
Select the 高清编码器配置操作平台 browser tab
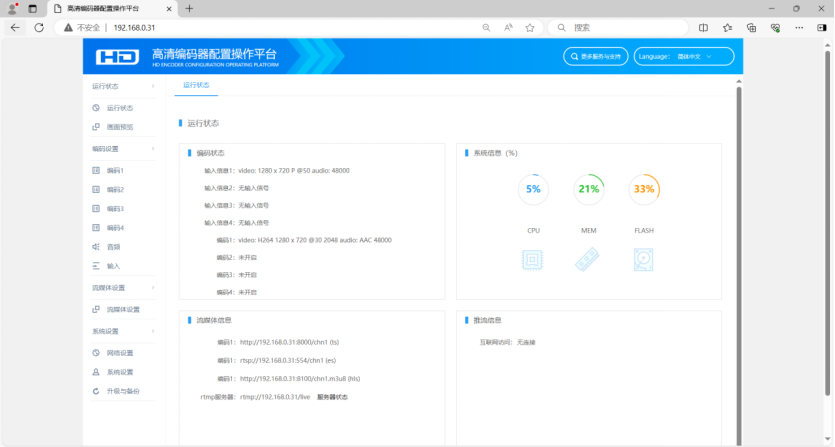coord(112,9)
